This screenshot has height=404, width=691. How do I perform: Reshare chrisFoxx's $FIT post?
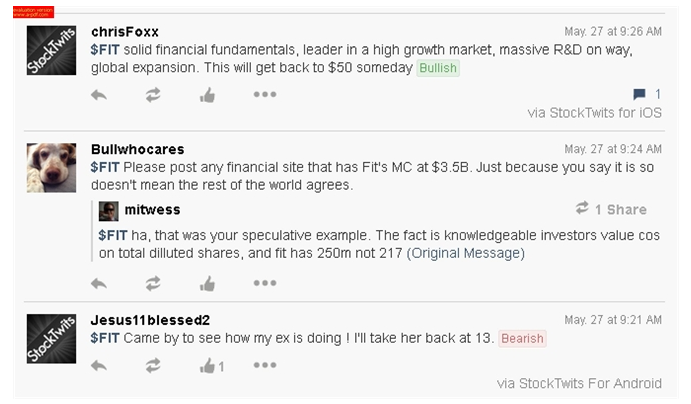(x=153, y=95)
